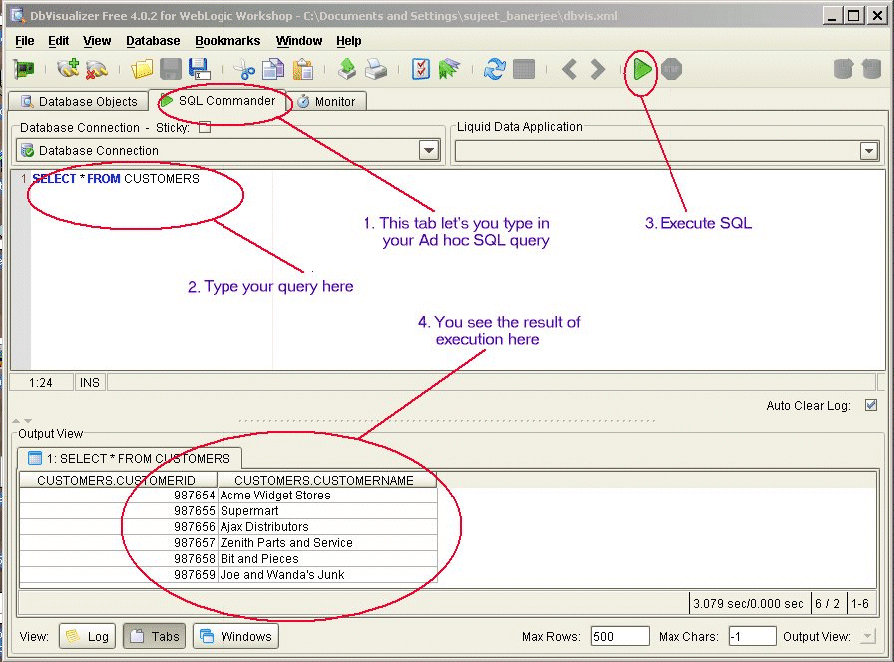The height and width of the screenshot is (662, 894).
Task: Click the gray square stop-reload icon
Action: click(x=524, y=70)
